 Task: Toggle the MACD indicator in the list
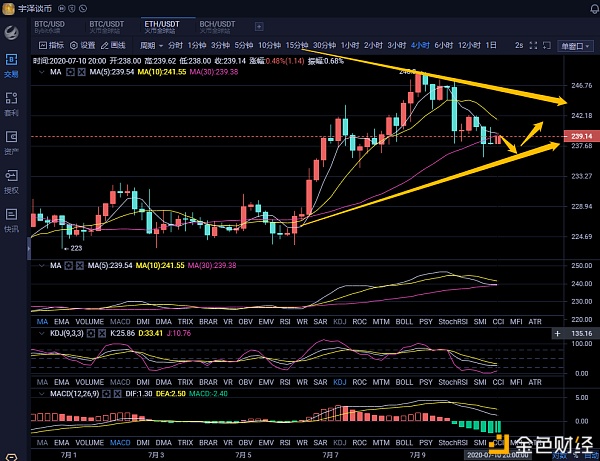pos(119,319)
